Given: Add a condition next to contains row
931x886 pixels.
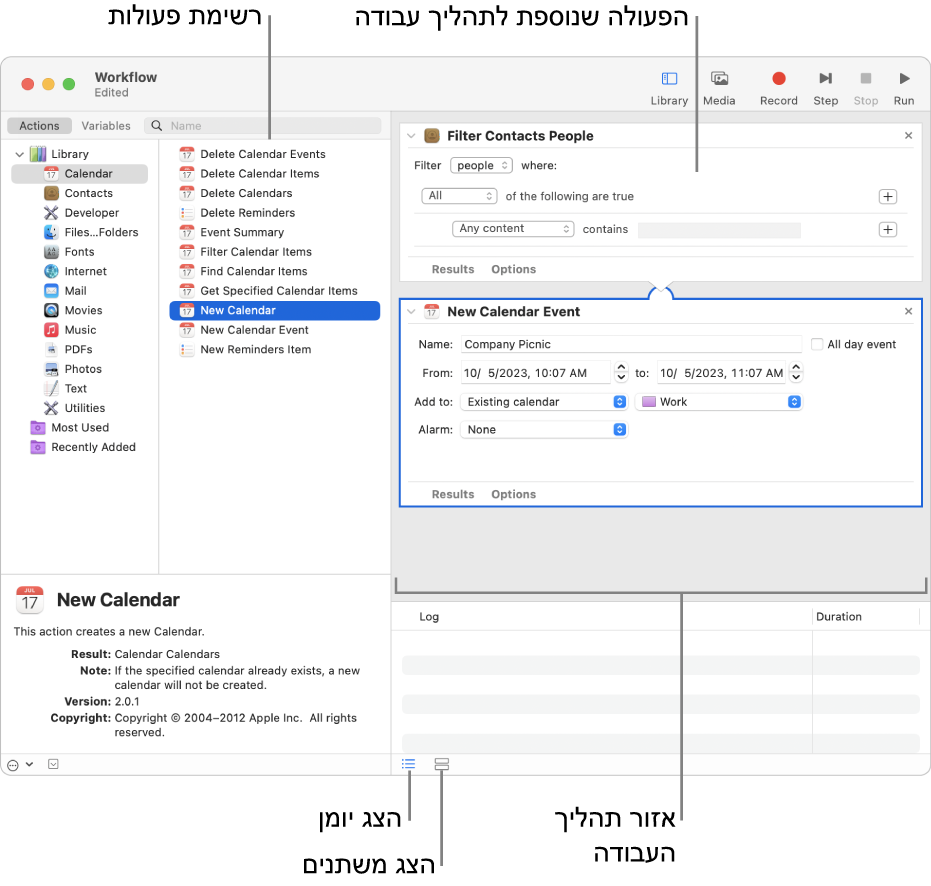Looking at the screenshot, I should pos(888,230).
